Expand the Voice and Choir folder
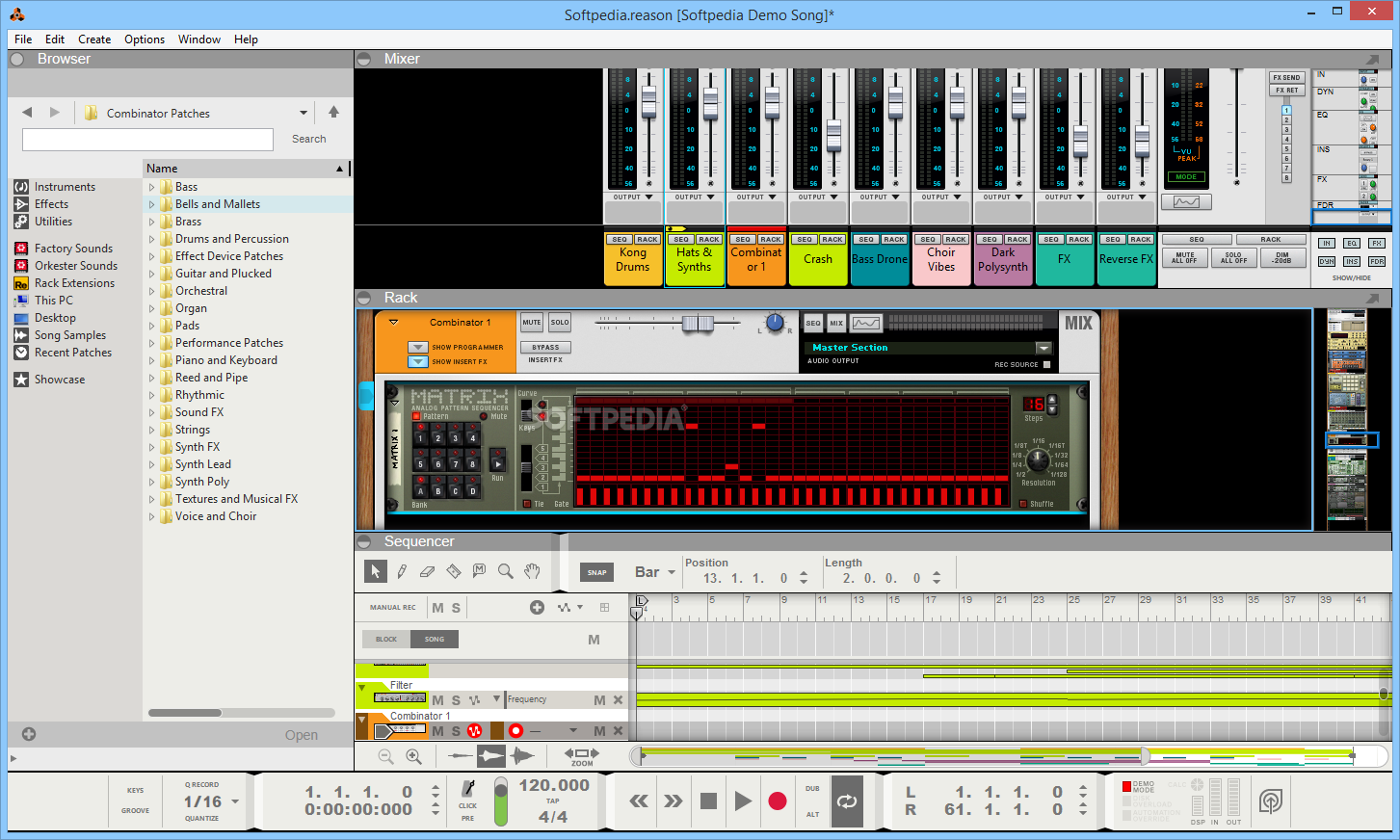 tap(151, 516)
